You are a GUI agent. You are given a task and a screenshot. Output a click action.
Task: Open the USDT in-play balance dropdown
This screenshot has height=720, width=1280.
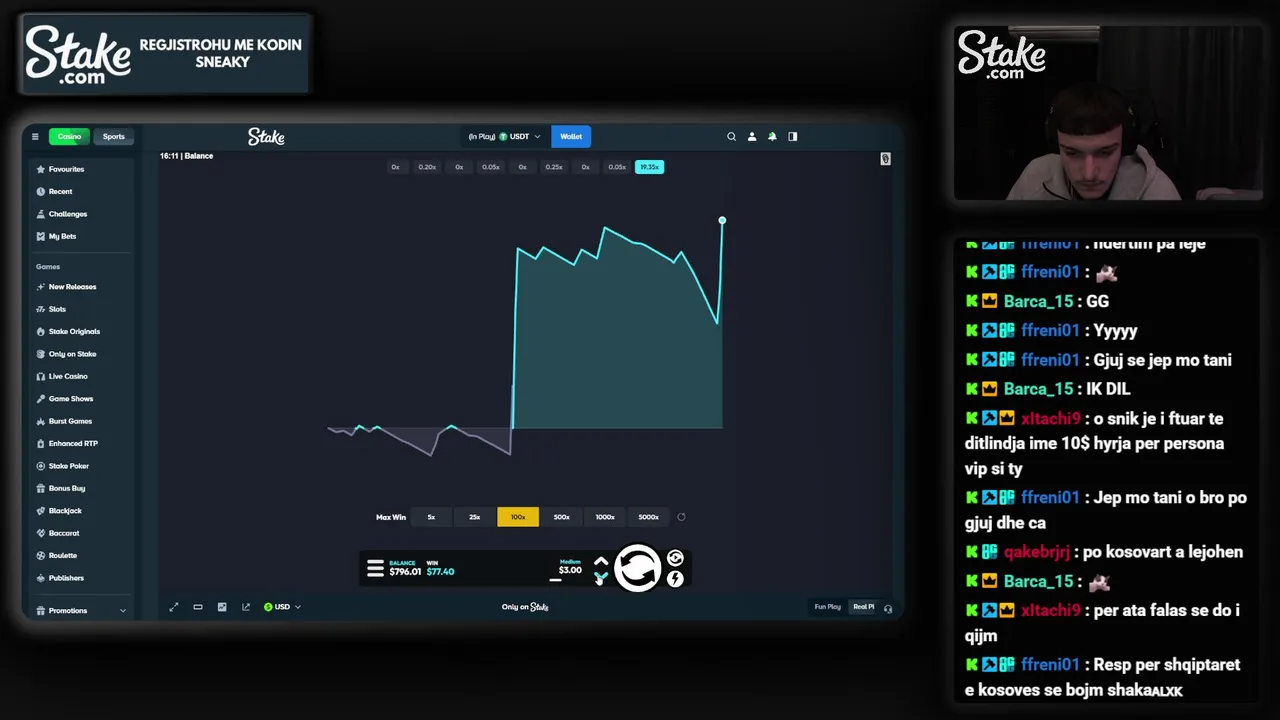[504, 137]
